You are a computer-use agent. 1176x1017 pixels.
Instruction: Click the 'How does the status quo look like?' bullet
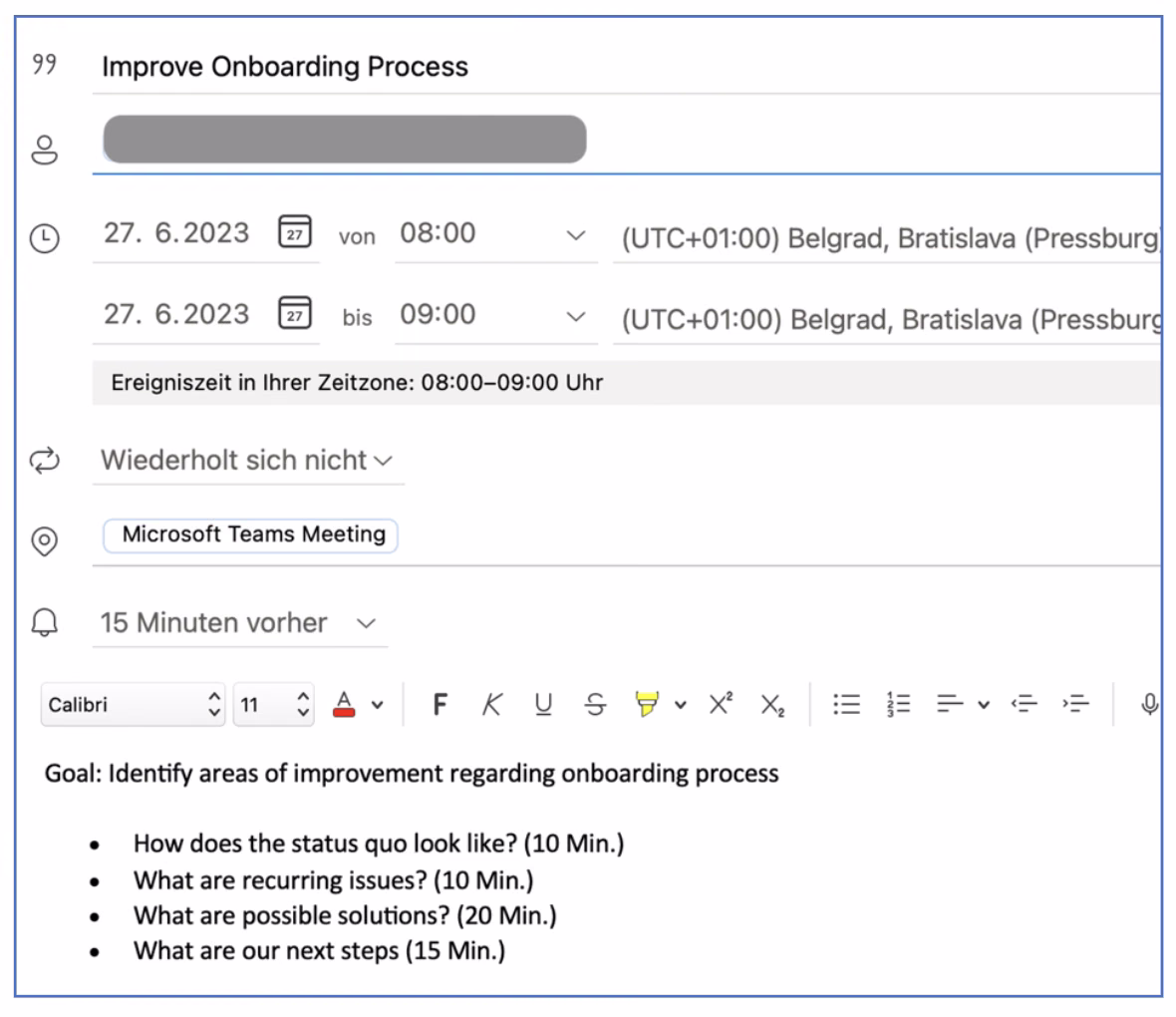coord(379,844)
